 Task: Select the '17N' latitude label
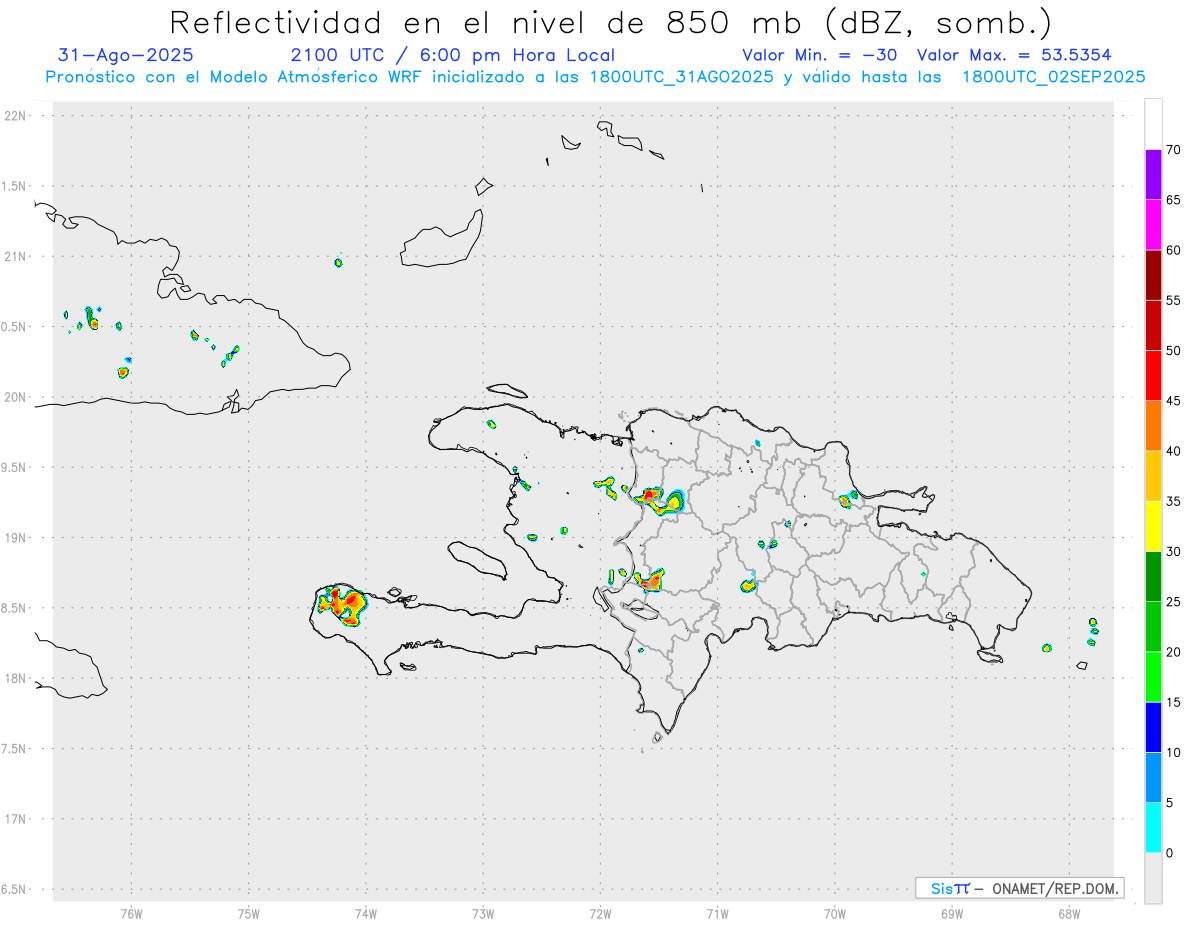tap(17, 819)
